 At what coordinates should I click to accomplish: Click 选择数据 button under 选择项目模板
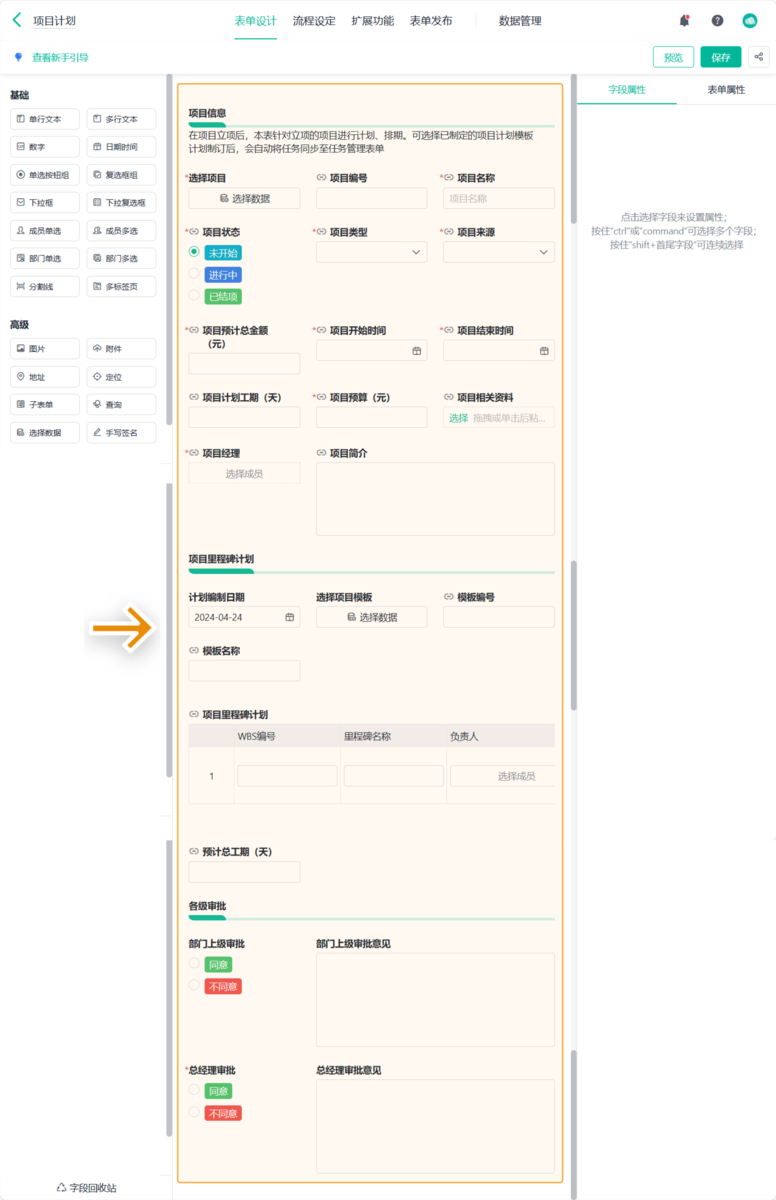(x=371, y=617)
